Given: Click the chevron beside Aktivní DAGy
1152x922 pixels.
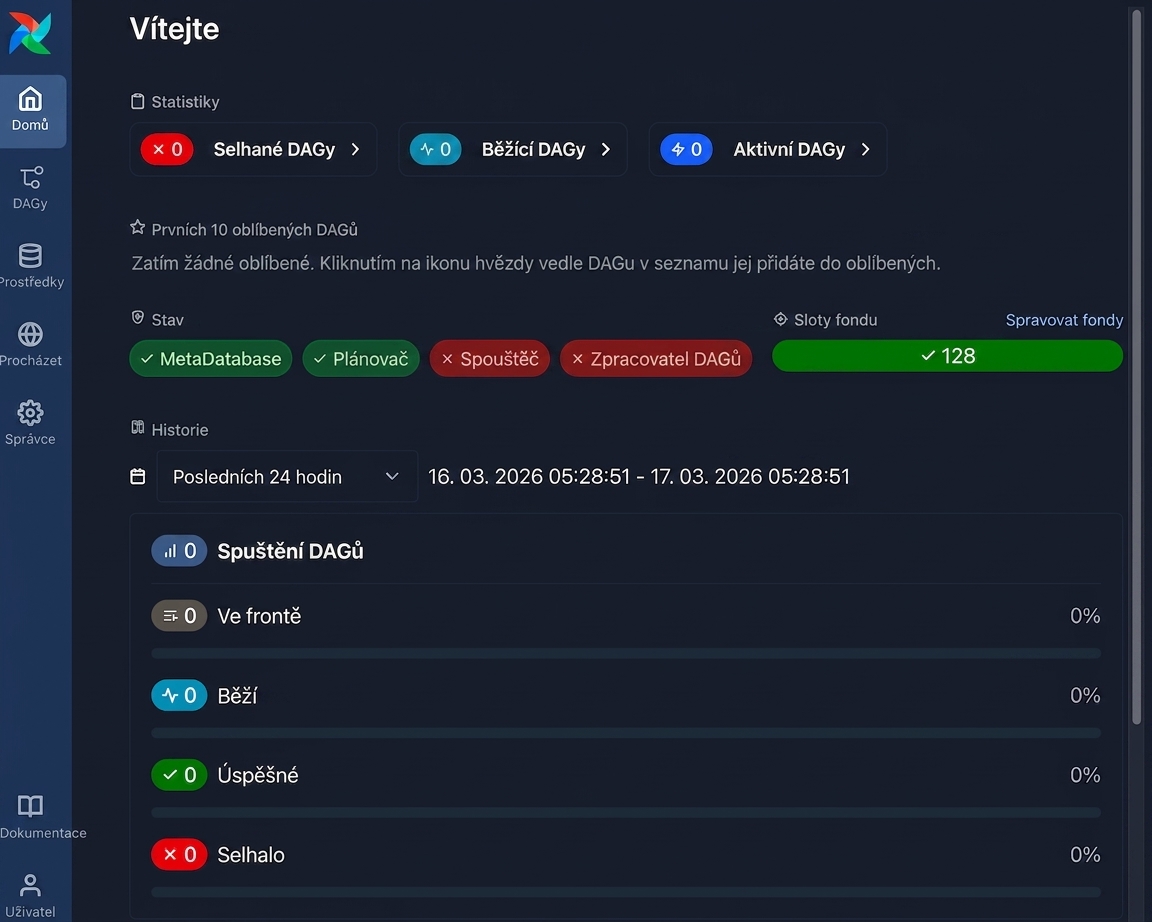Looking at the screenshot, I should pyautogui.click(x=865, y=149).
